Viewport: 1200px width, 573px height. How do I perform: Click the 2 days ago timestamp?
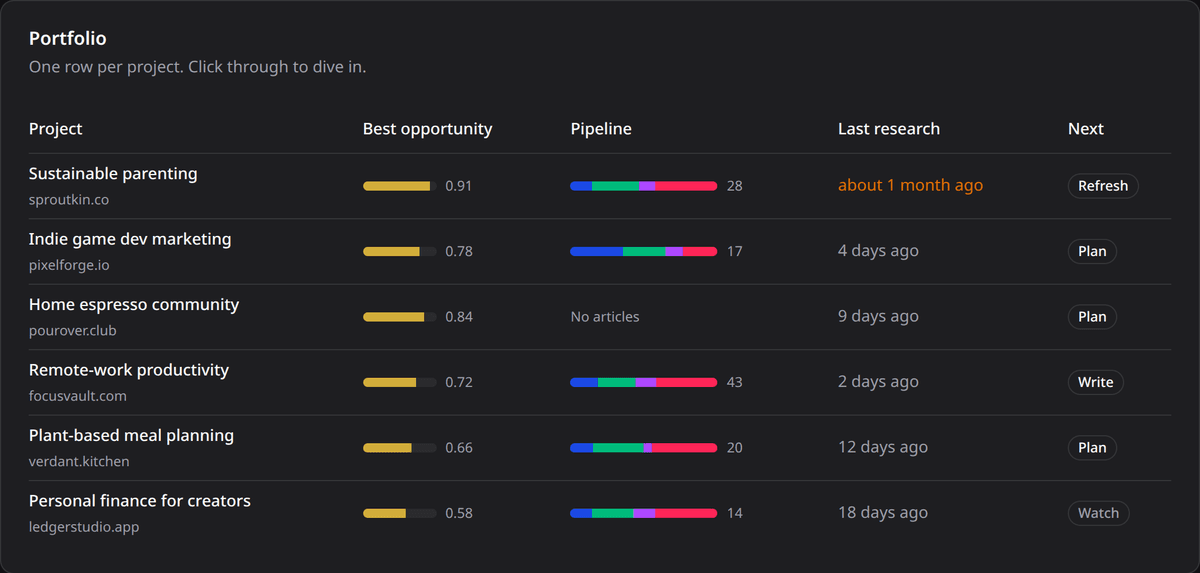click(878, 382)
